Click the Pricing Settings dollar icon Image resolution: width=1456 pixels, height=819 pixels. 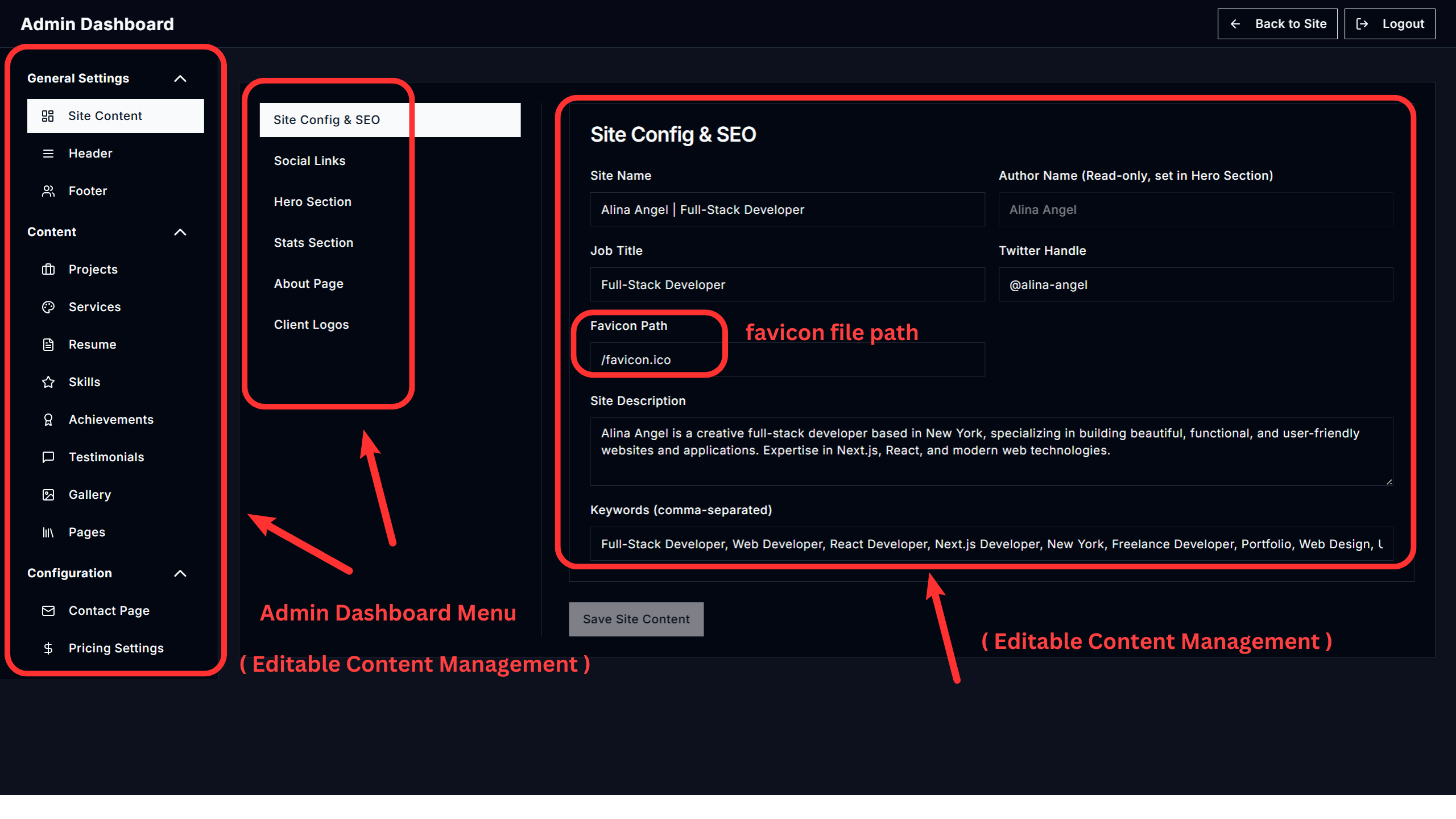point(48,648)
